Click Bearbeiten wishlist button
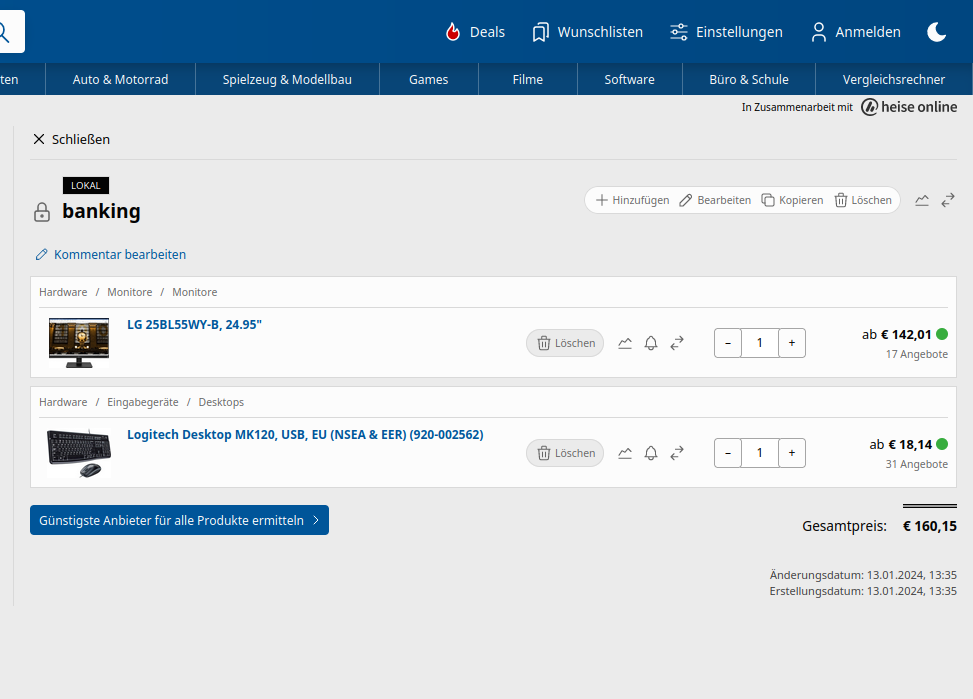Viewport: 973px width, 699px height. coord(715,200)
